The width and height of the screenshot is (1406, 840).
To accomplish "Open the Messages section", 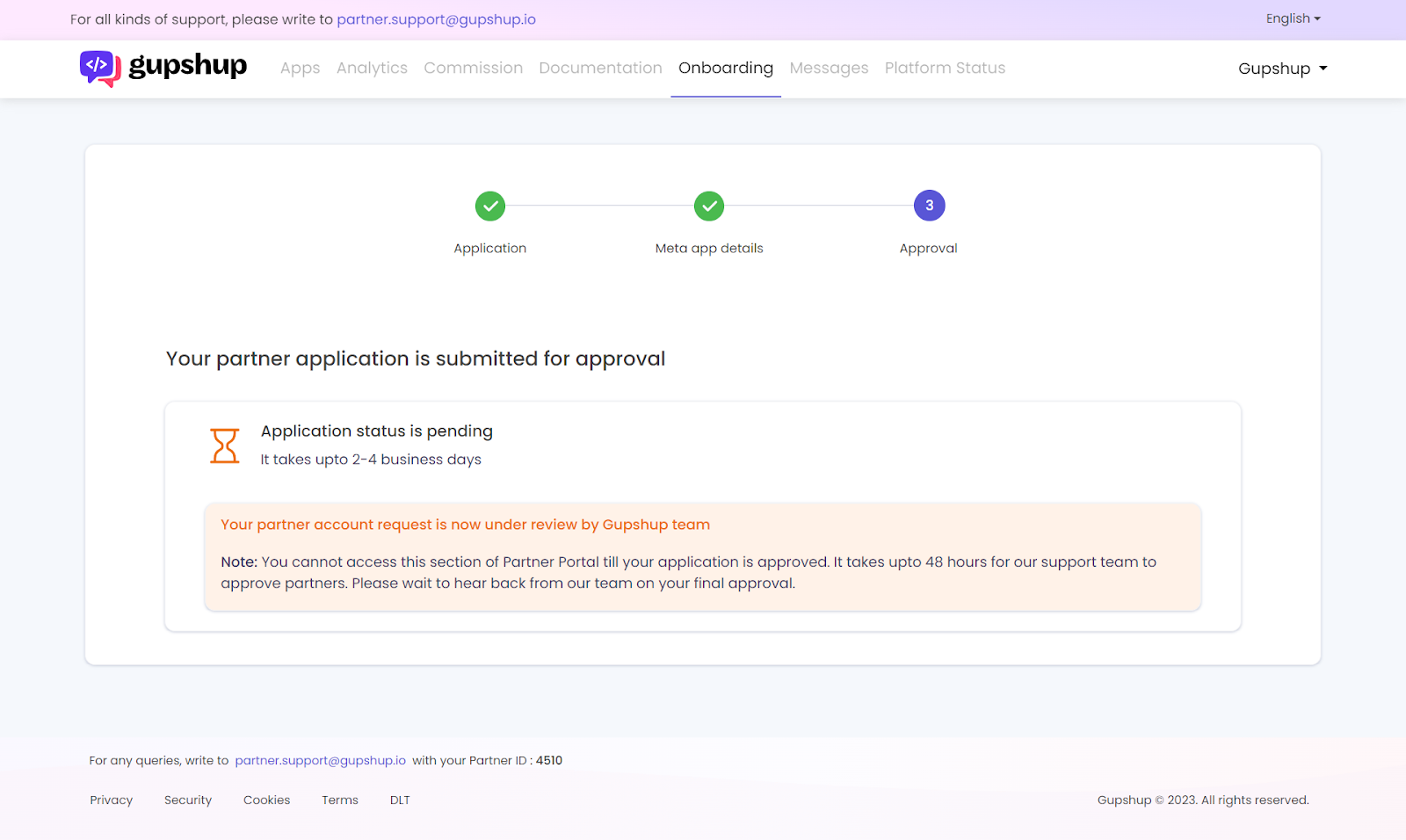I will point(828,68).
